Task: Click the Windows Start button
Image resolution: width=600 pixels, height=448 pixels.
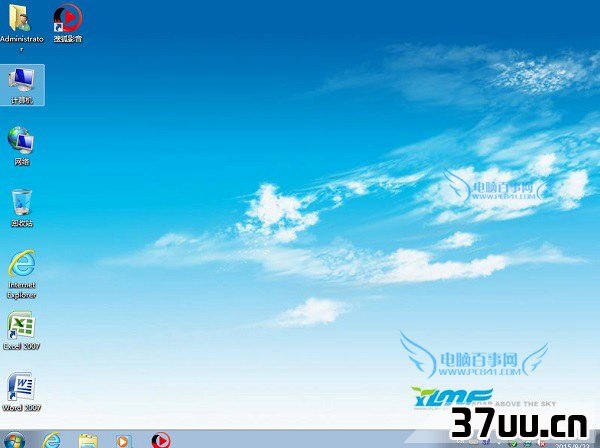Action: point(14,440)
